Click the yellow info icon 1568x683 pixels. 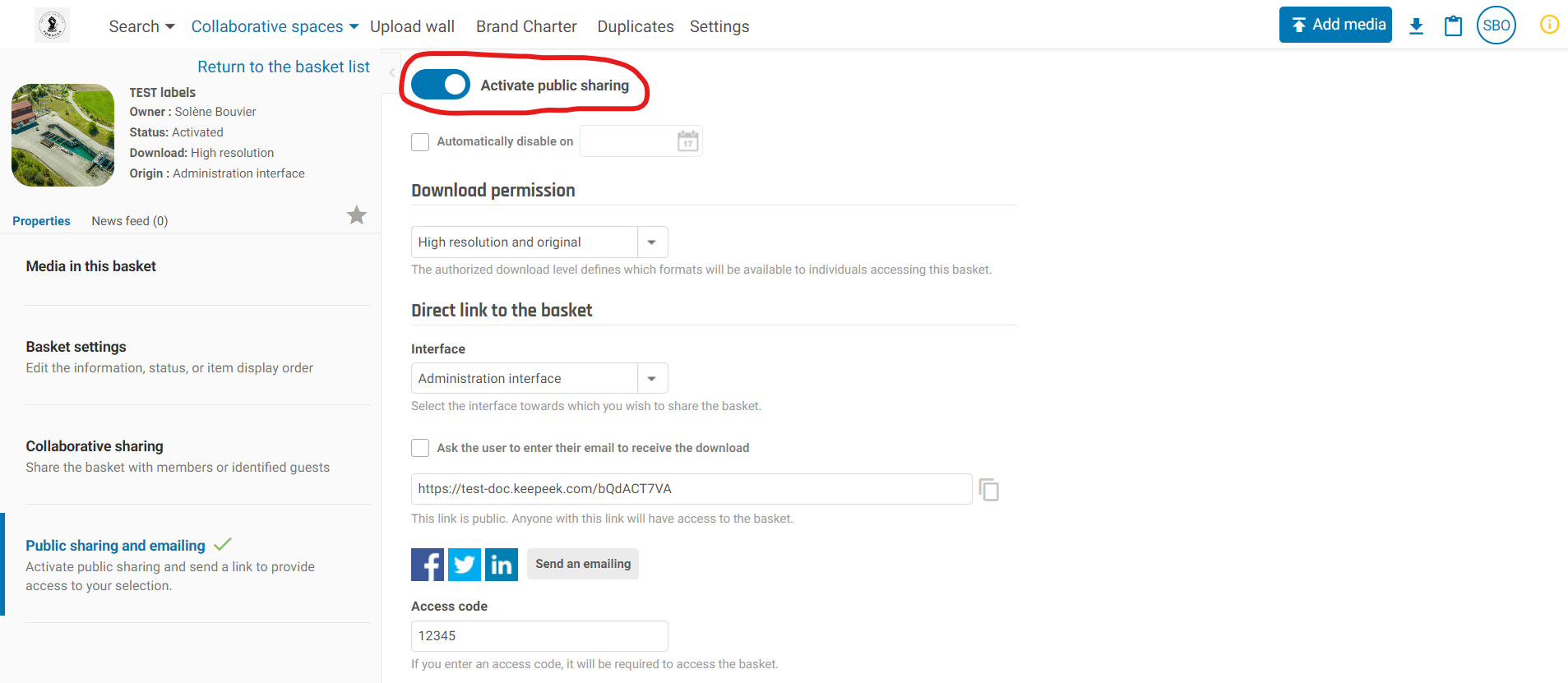coord(1549,25)
